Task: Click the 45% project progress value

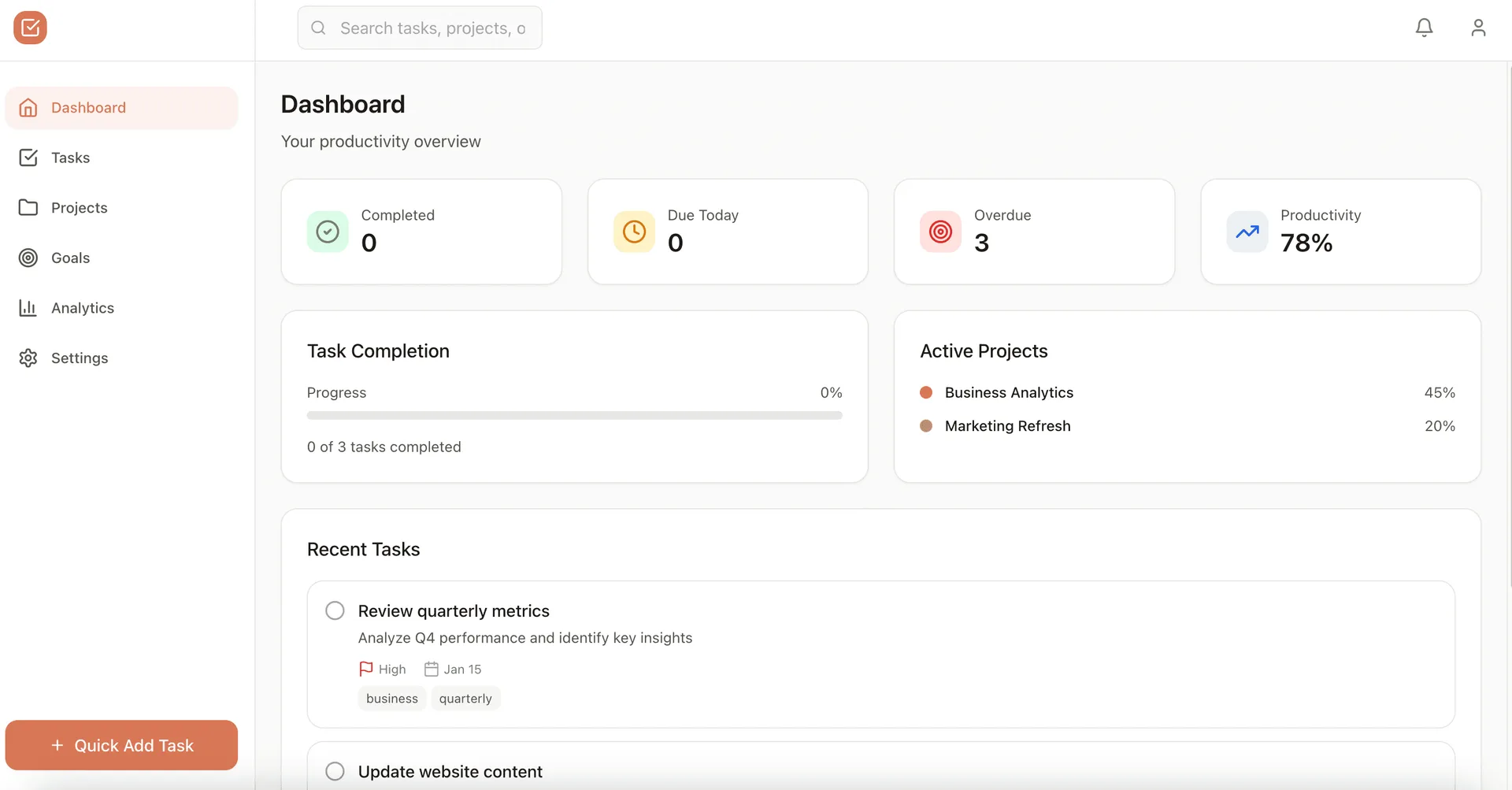Action: [x=1440, y=392]
